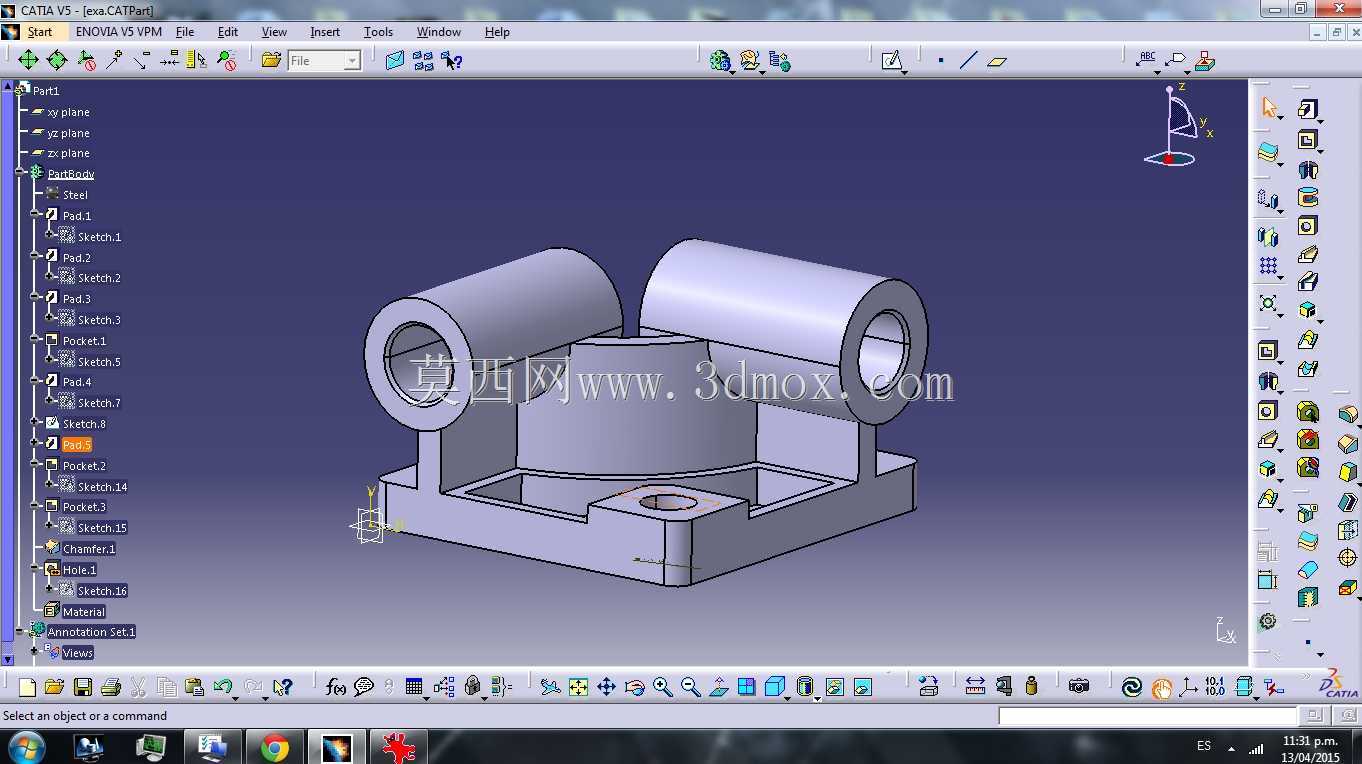The height and width of the screenshot is (764, 1362).
Task: Click the Paste clipboard icon
Action: tap(195, 687)
